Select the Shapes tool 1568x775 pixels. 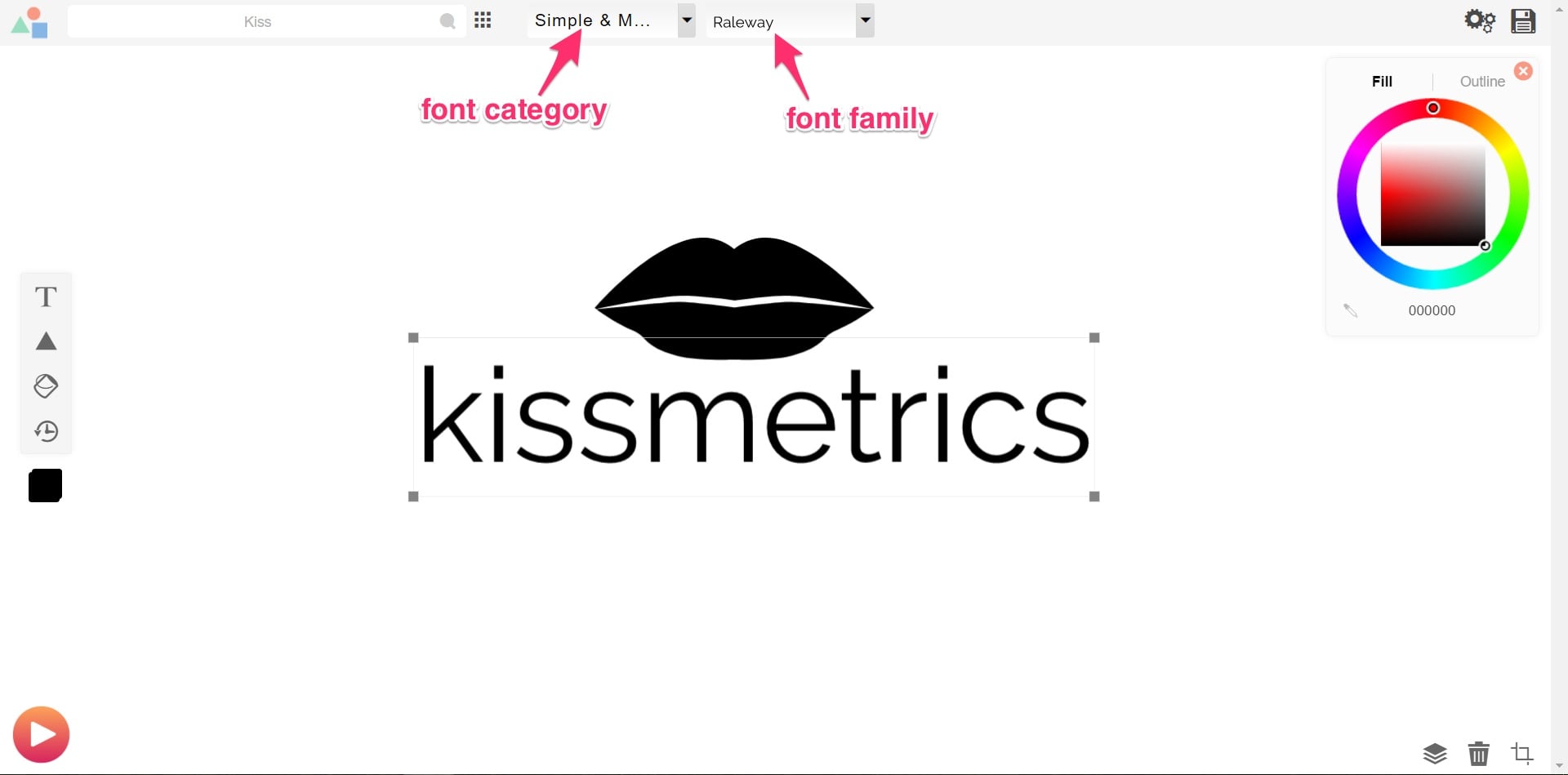(46, 342)
